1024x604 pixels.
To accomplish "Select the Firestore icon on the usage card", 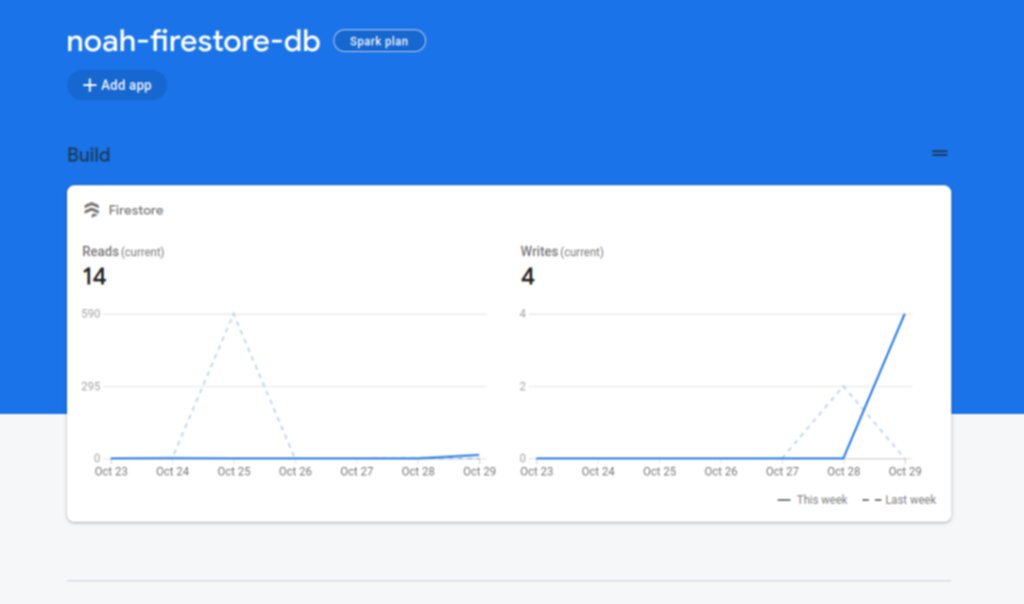I will pyautogui.click(x=92, y=209).
